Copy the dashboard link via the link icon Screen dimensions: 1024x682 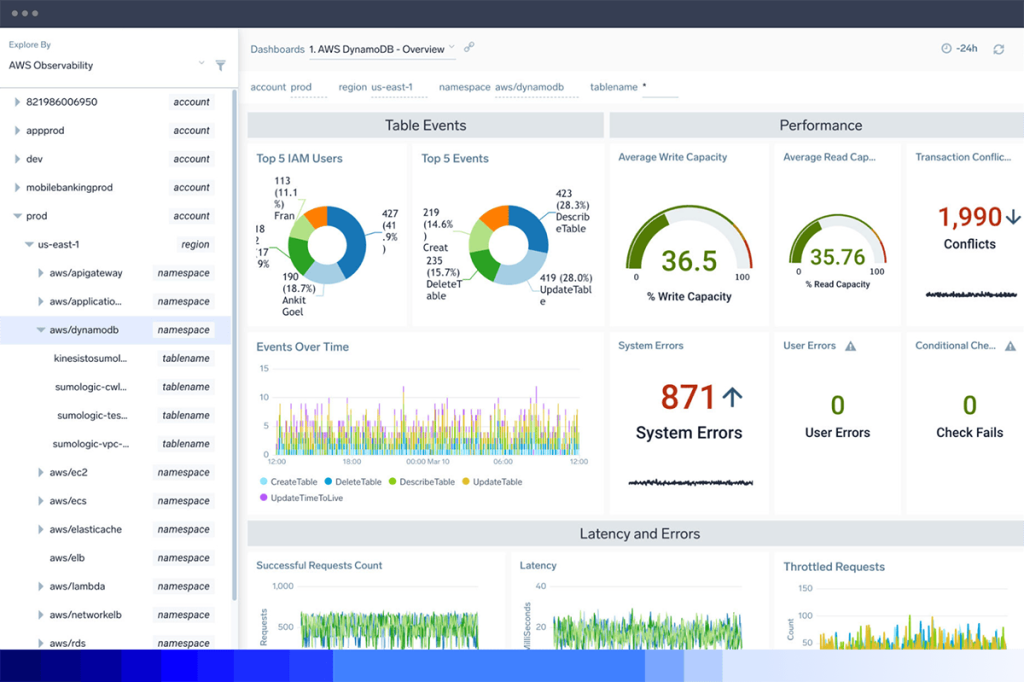pos(468,47)
